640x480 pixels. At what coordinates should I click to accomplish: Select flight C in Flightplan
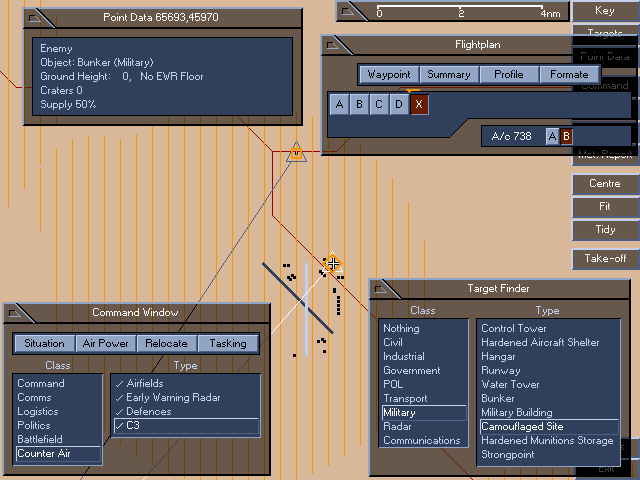click(379, 104)
